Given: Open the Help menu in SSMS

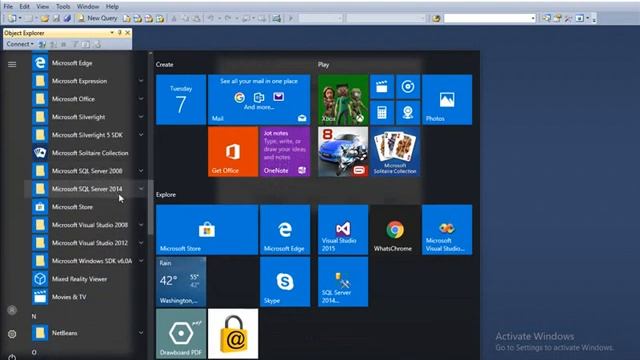Looking at the screenshot, I should pyautogui.click(x=112, y=7).
